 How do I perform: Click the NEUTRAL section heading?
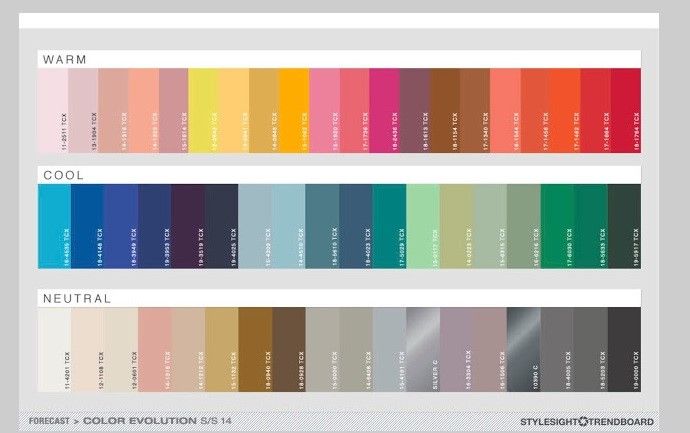pyautogui.click(x=77, y=298)
